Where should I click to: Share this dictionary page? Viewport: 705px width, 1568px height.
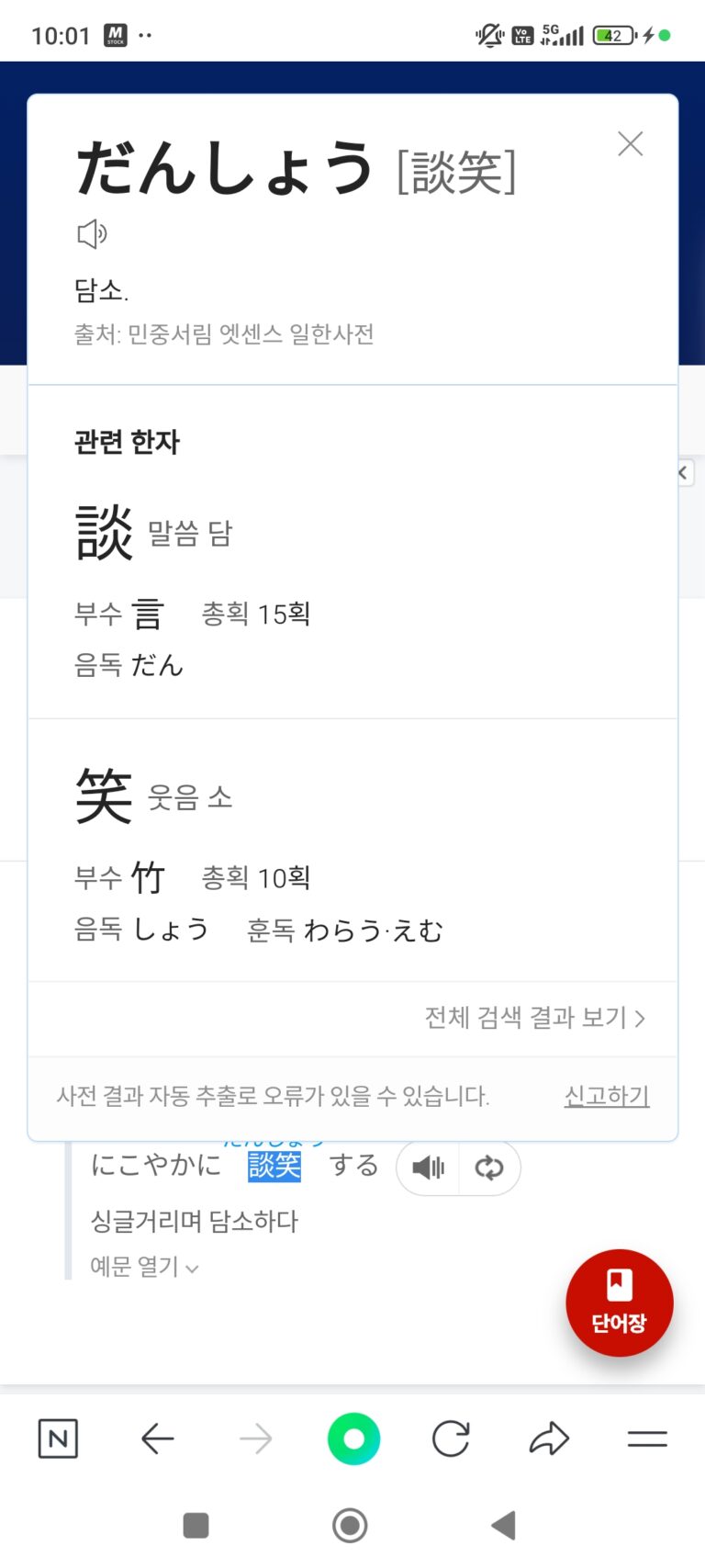click(549, 1438)
